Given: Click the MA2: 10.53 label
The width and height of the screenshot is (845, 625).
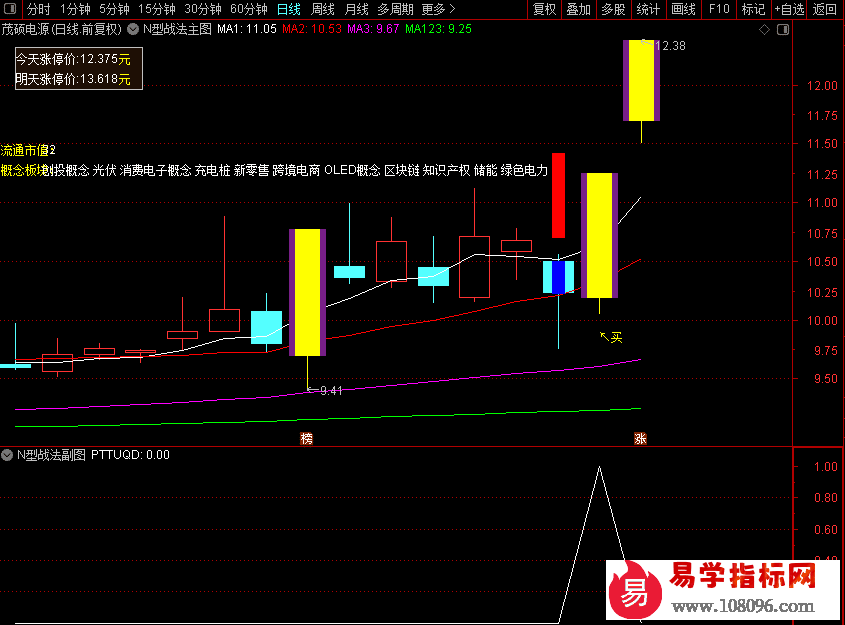Looking at the screenshot, I should [312, 29].
